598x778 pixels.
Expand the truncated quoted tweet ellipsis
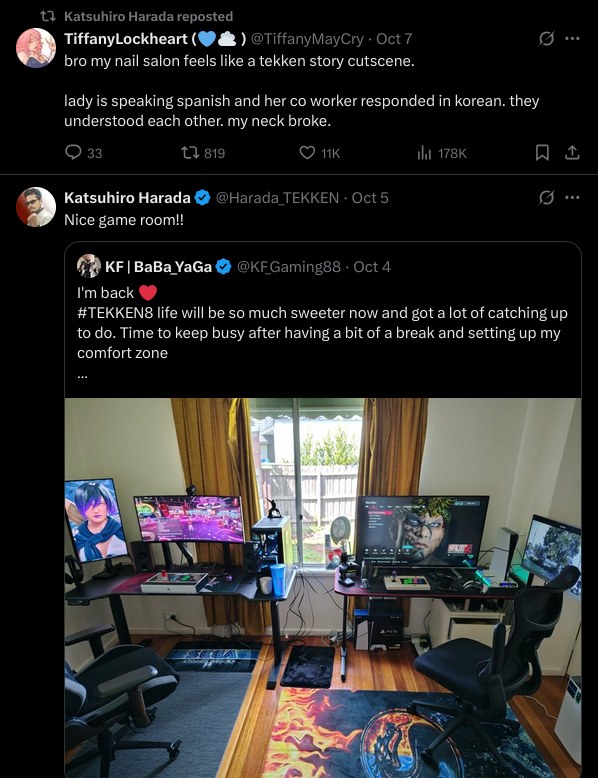pyautogui.click(x=82, y=375)
